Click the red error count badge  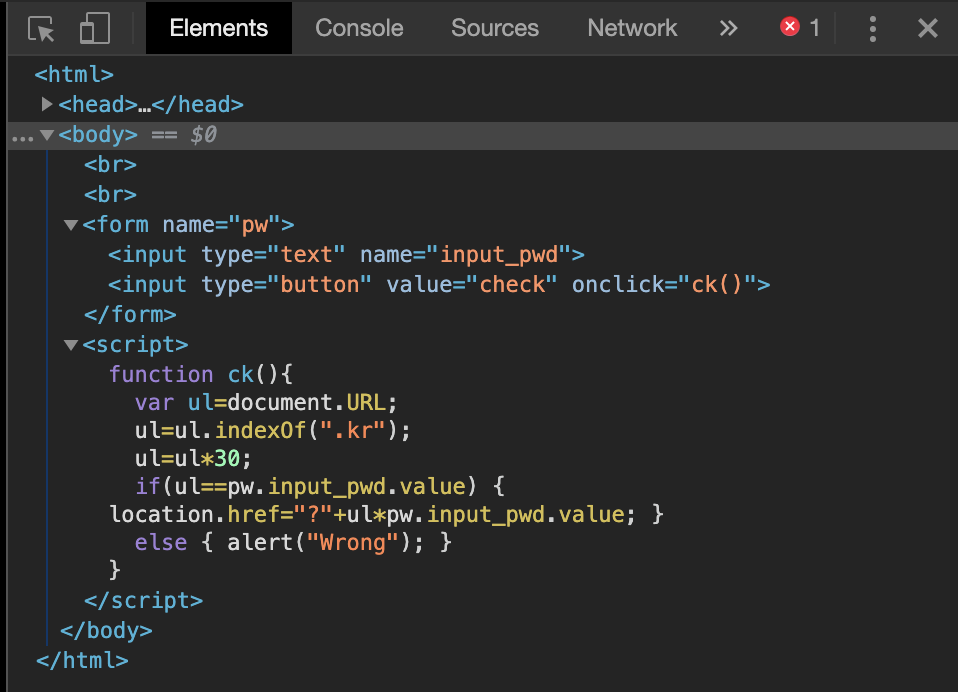(x=800, y=27)
